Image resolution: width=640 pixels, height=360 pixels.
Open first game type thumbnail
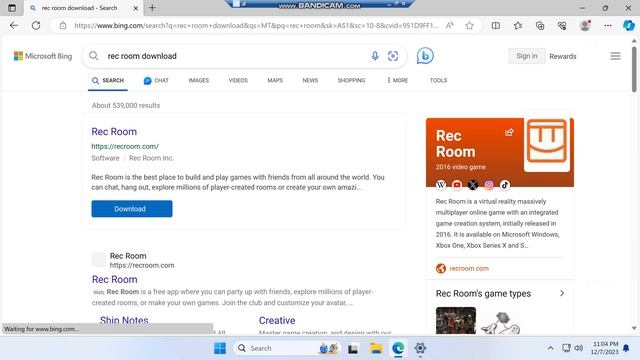point(456,320)
